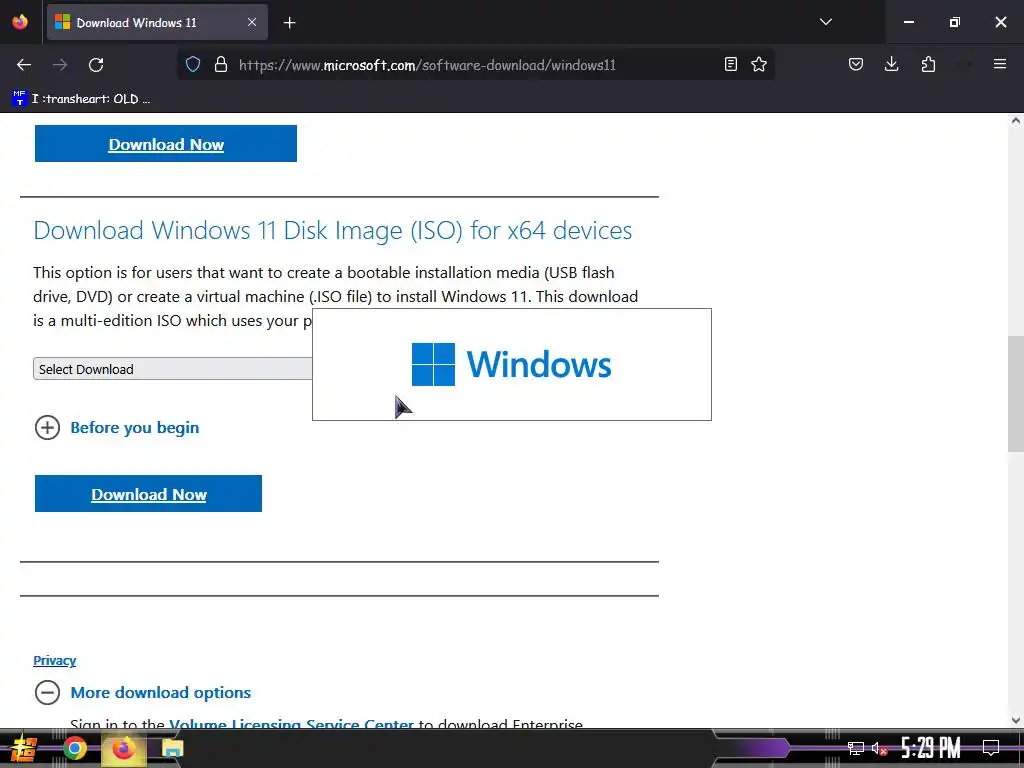
Task: View site security padlock info
Action: click(x=221, y=64)
